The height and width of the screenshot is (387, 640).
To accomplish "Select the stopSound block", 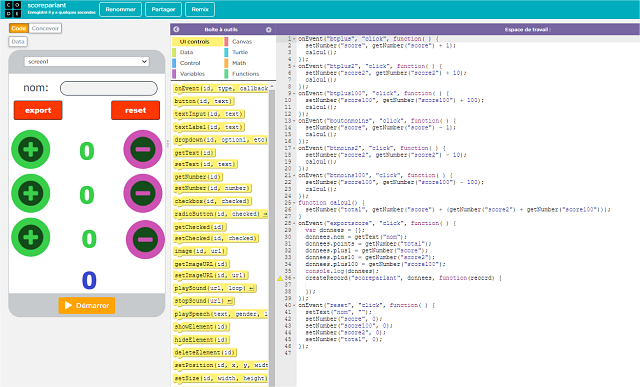I will coord(204,301).
